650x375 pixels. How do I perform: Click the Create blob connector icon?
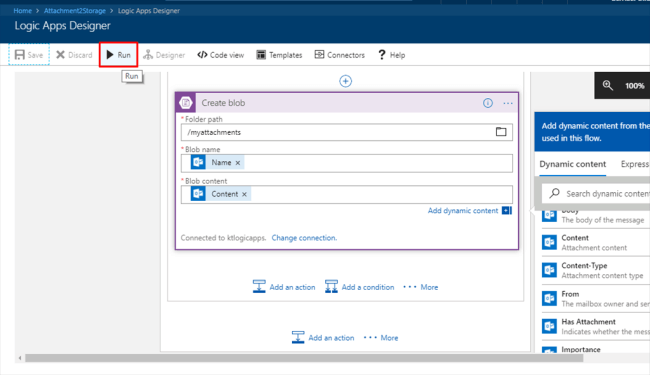186,102
